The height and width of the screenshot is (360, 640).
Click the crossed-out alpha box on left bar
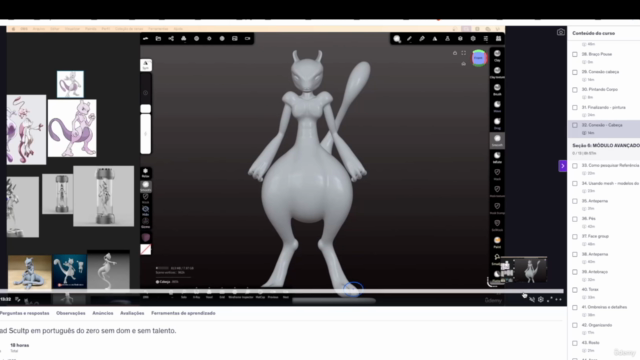(145, 249)
